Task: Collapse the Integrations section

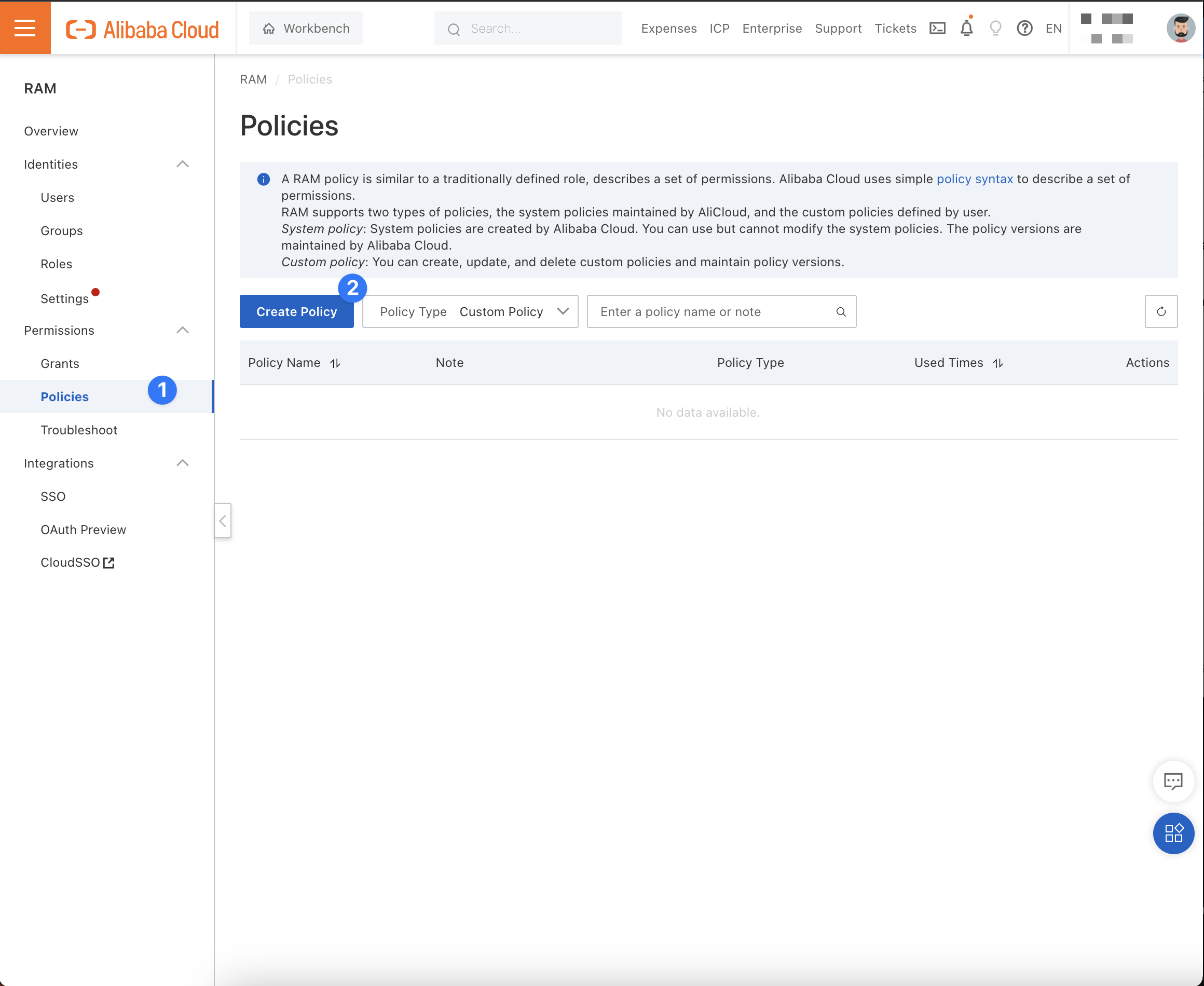Action: (182, 463)
